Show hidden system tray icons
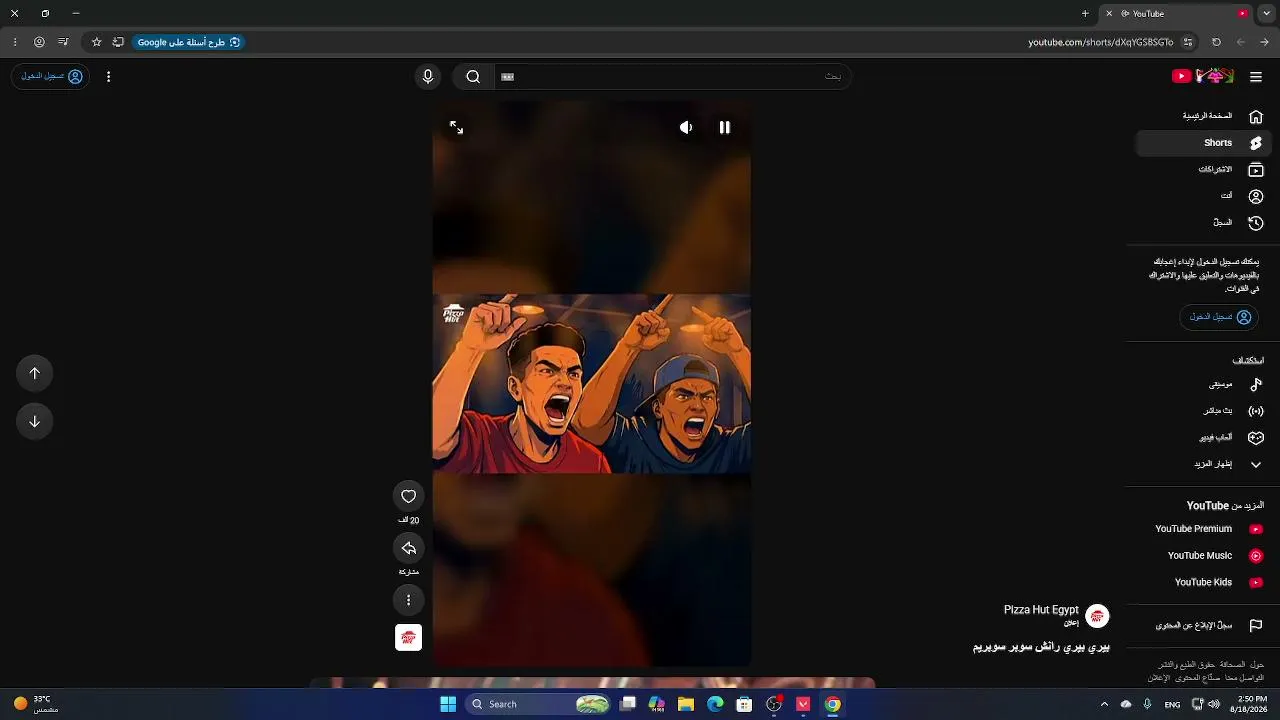The height and width of the screenshot is (720, 1280). tap(1104, 704)
